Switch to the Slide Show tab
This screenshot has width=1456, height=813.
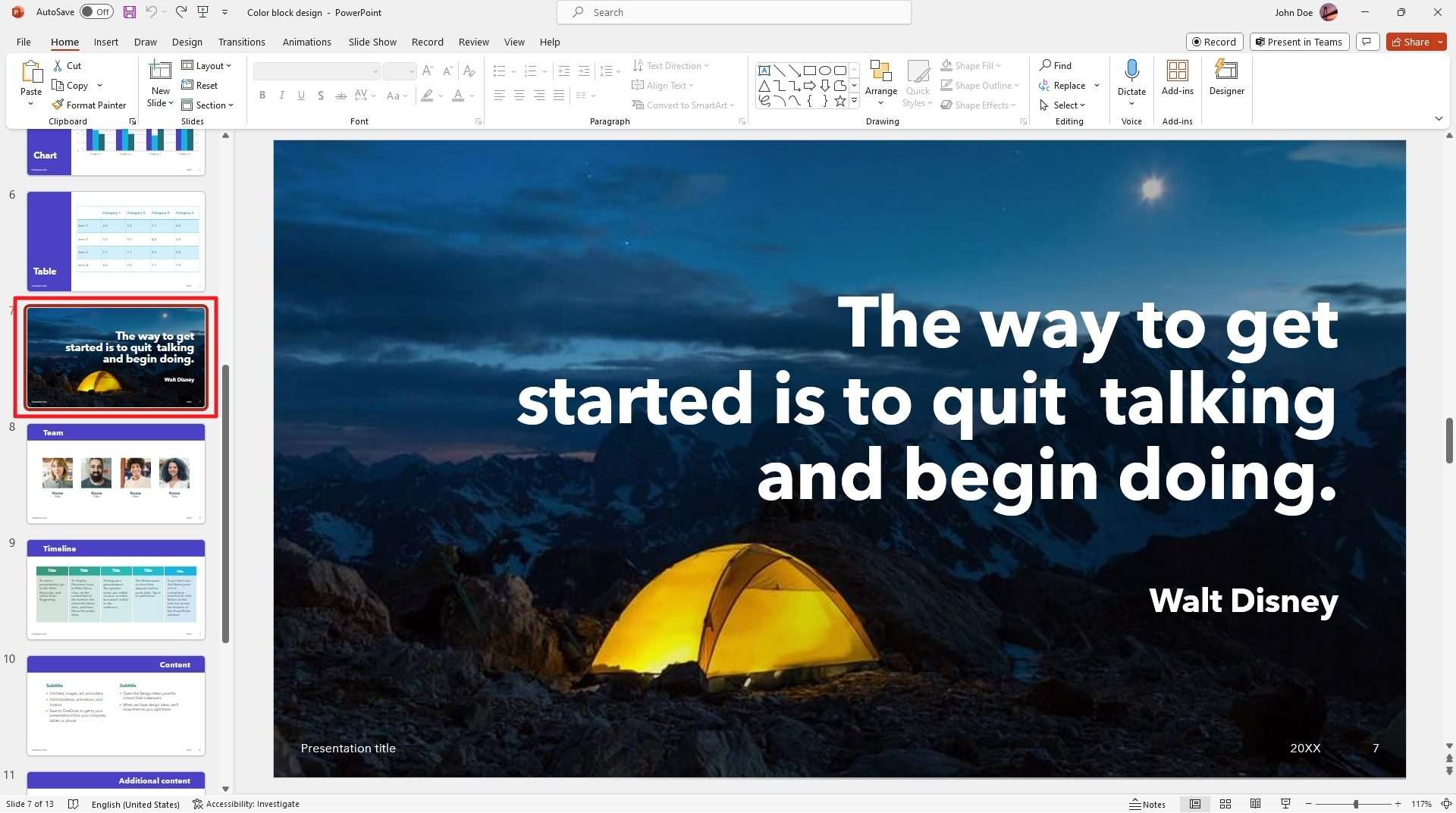(x=372, y=42)
